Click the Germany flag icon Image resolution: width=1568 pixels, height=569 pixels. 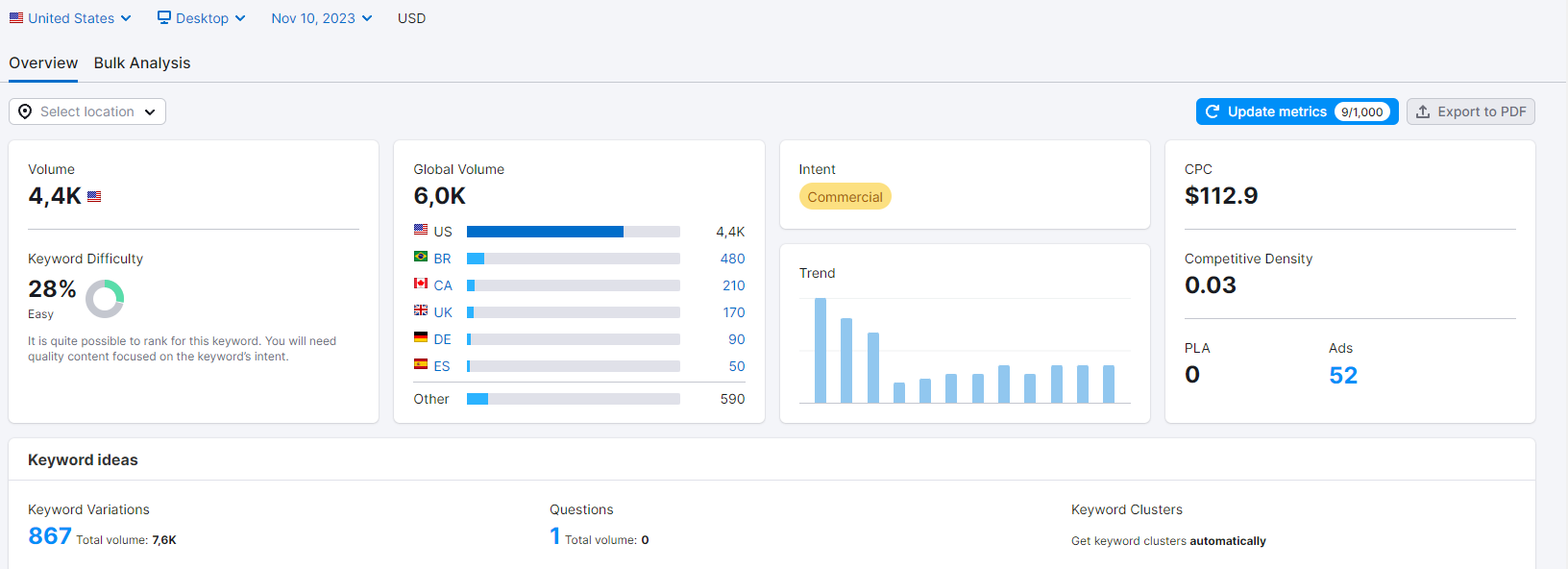pyautogui.click(x=421, y=337)
